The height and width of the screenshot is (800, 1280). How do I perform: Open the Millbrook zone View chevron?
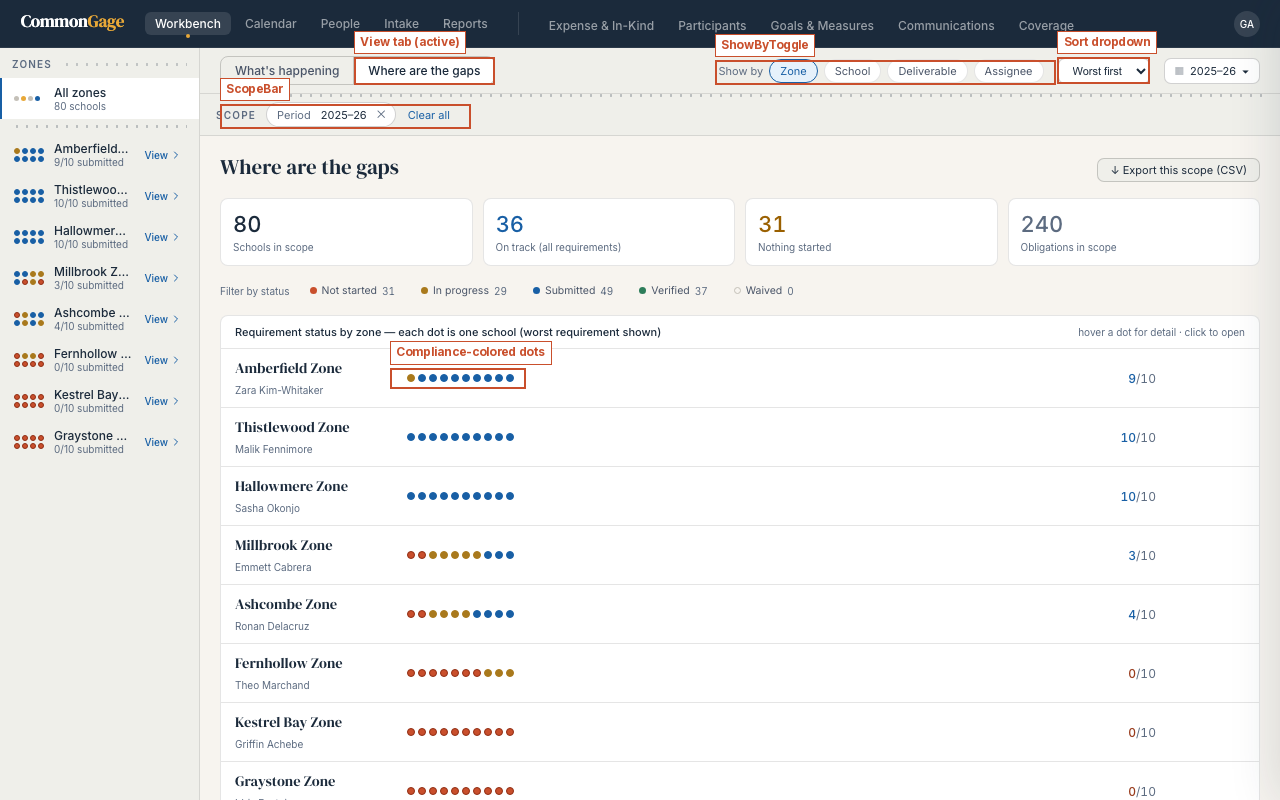176,278
